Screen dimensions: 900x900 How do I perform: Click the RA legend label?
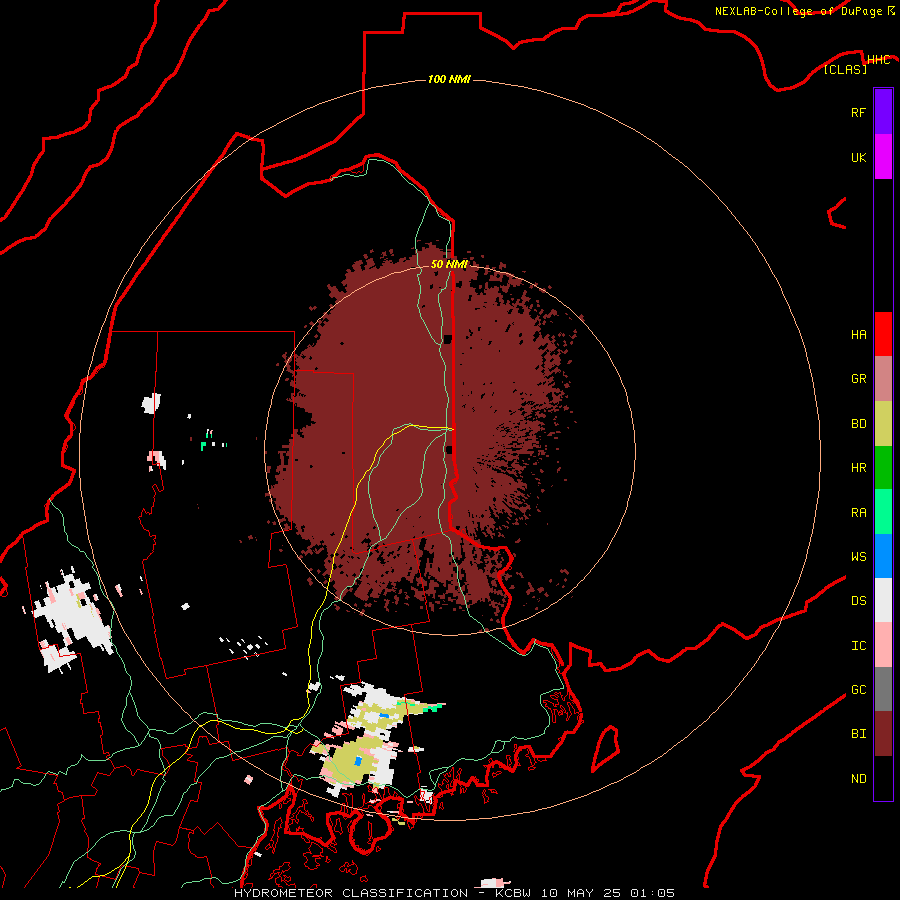(858, 513)
